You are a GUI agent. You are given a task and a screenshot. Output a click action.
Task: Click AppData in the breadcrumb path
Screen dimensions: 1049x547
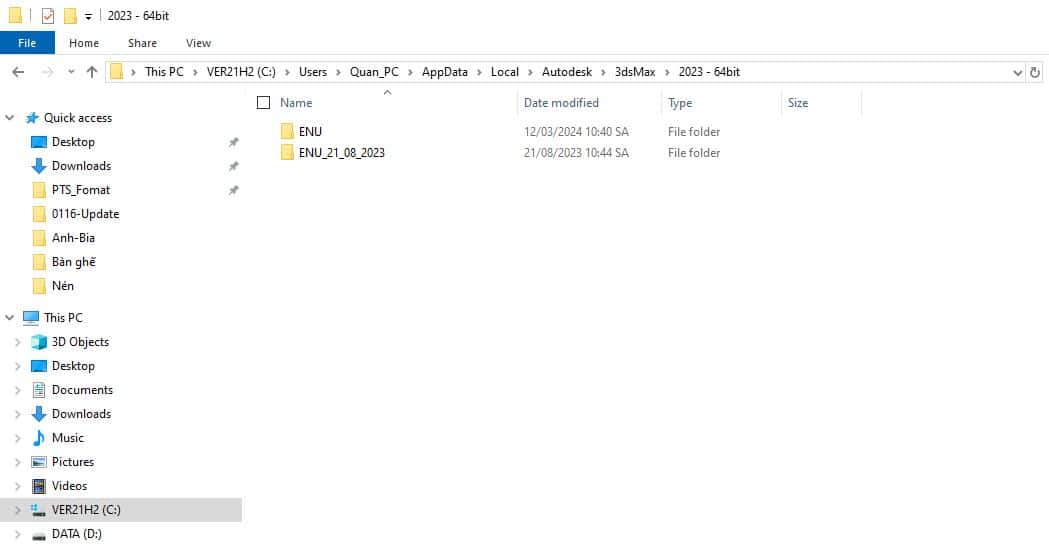[444, 72]
